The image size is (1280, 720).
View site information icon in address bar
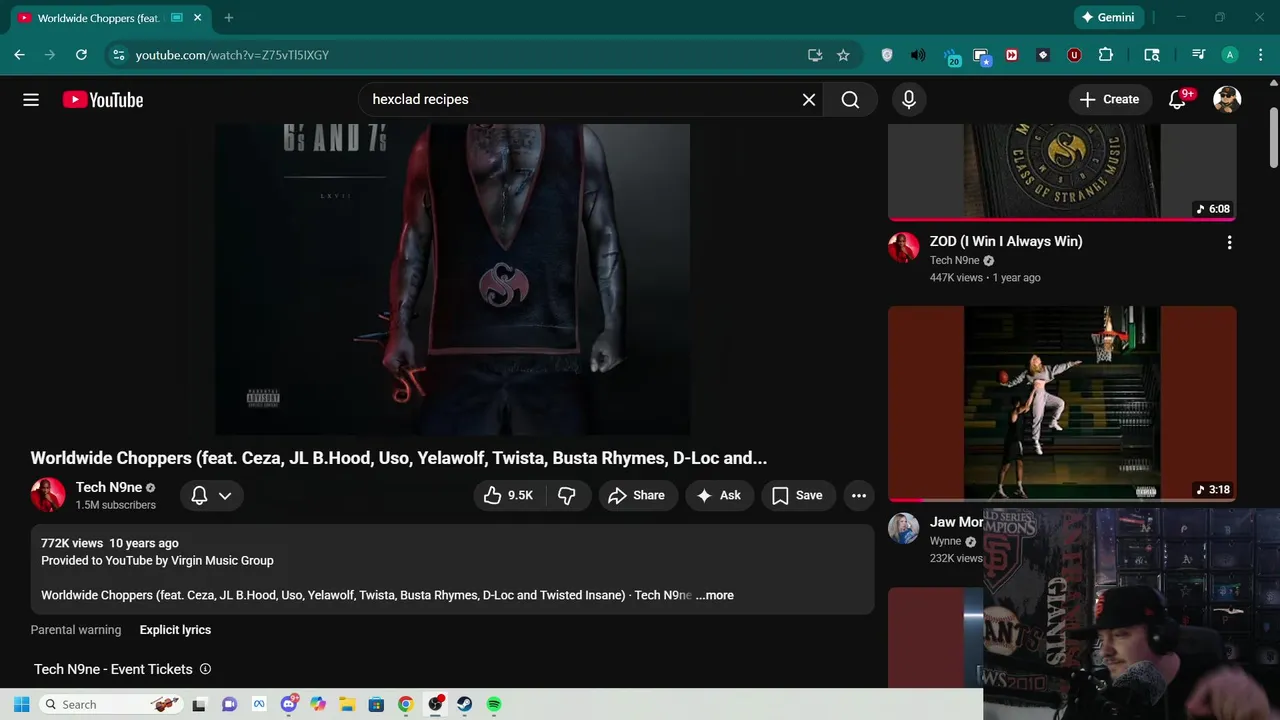coord(118,55)
